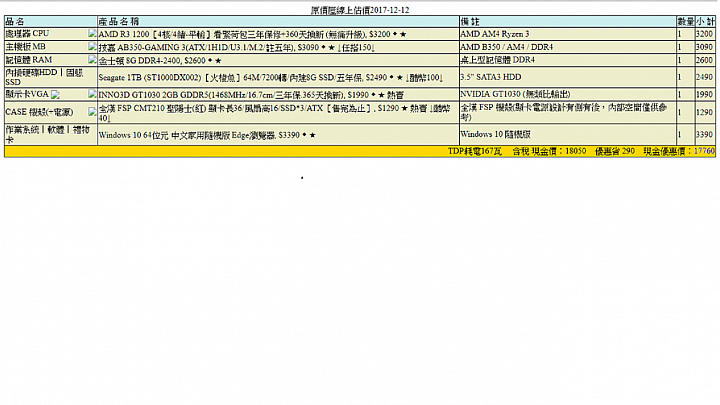Click the Seagate 1TB (ST1000DX002) product description
The width and height of the screenshot is (720, 405).
click(271, 78)
